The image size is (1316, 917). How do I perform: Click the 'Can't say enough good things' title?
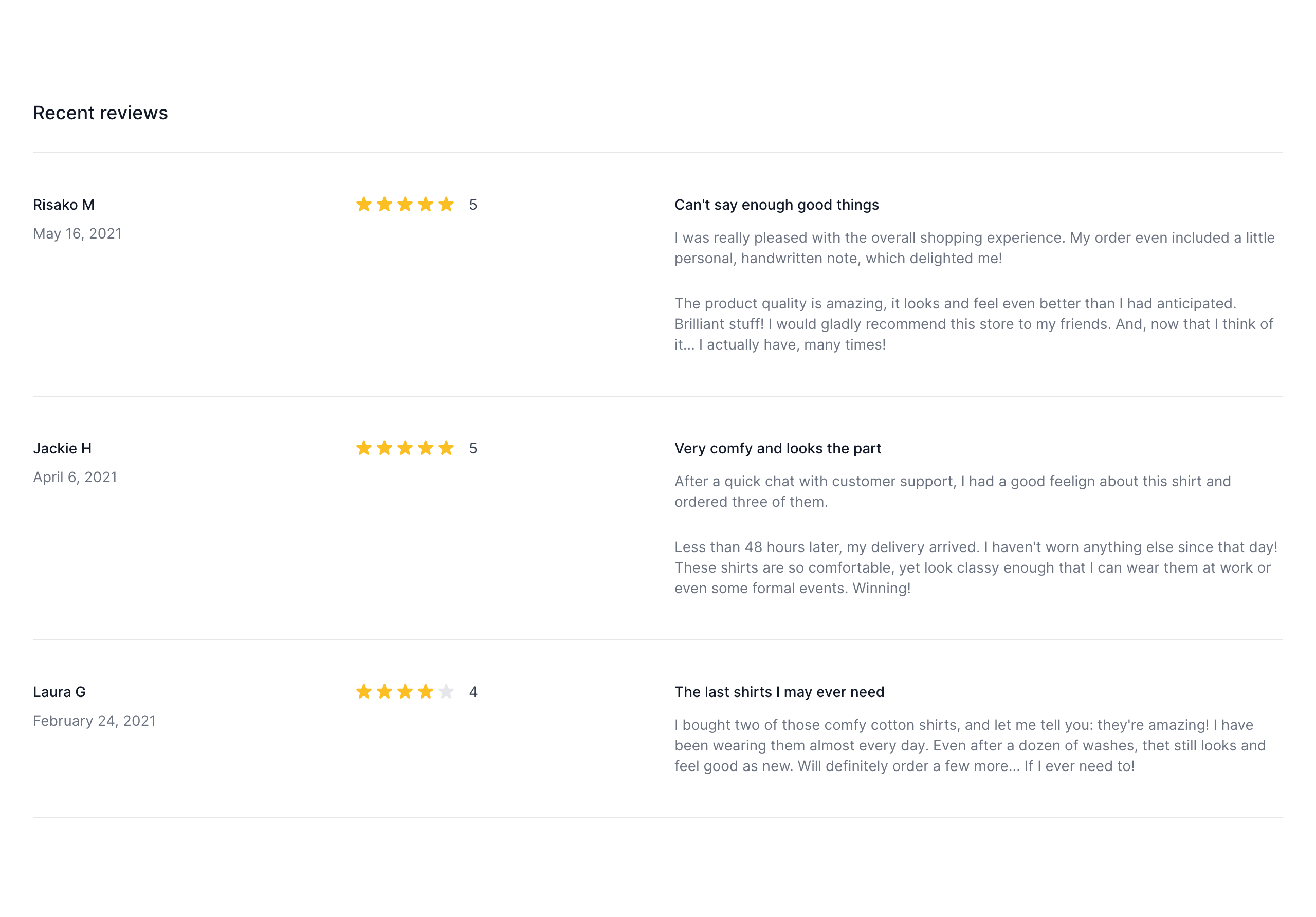776,205
